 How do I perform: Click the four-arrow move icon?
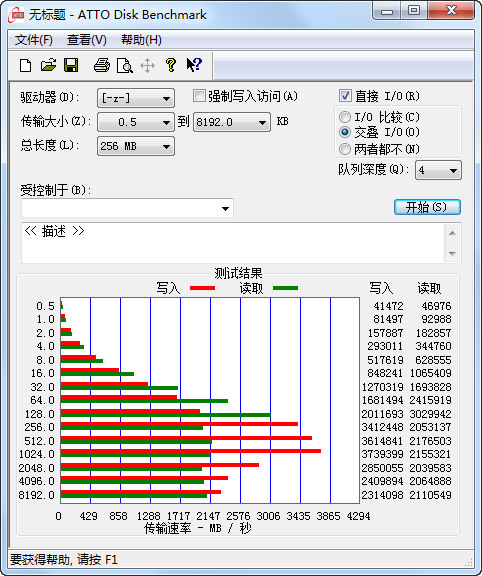(147, 66)
